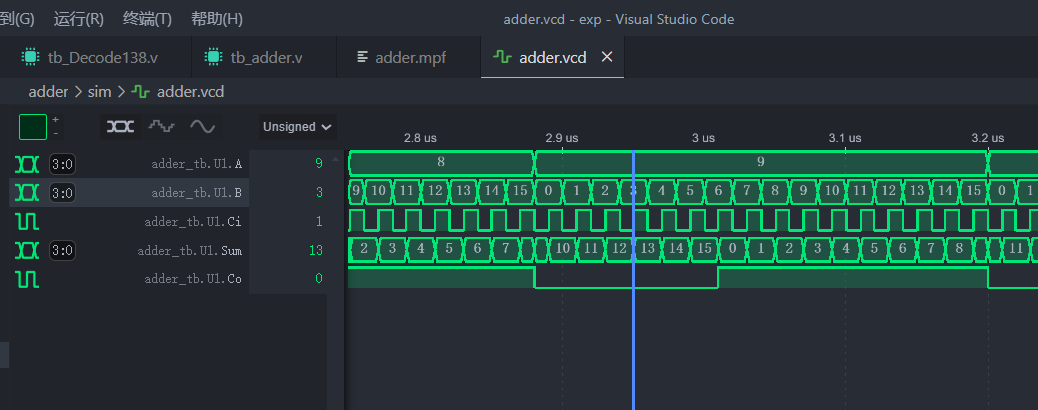Open the 帮助(H) menu
This screenshot has width=1038, height=410.
(216, 19)
